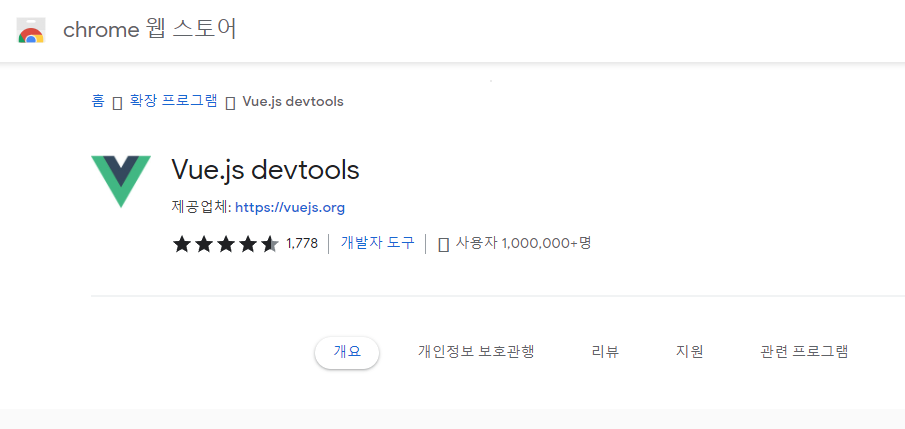Click the user count icon beside 사용자 1,000,000+명
This screenshot has height=429, width=905.
click(x=444, y=244)
